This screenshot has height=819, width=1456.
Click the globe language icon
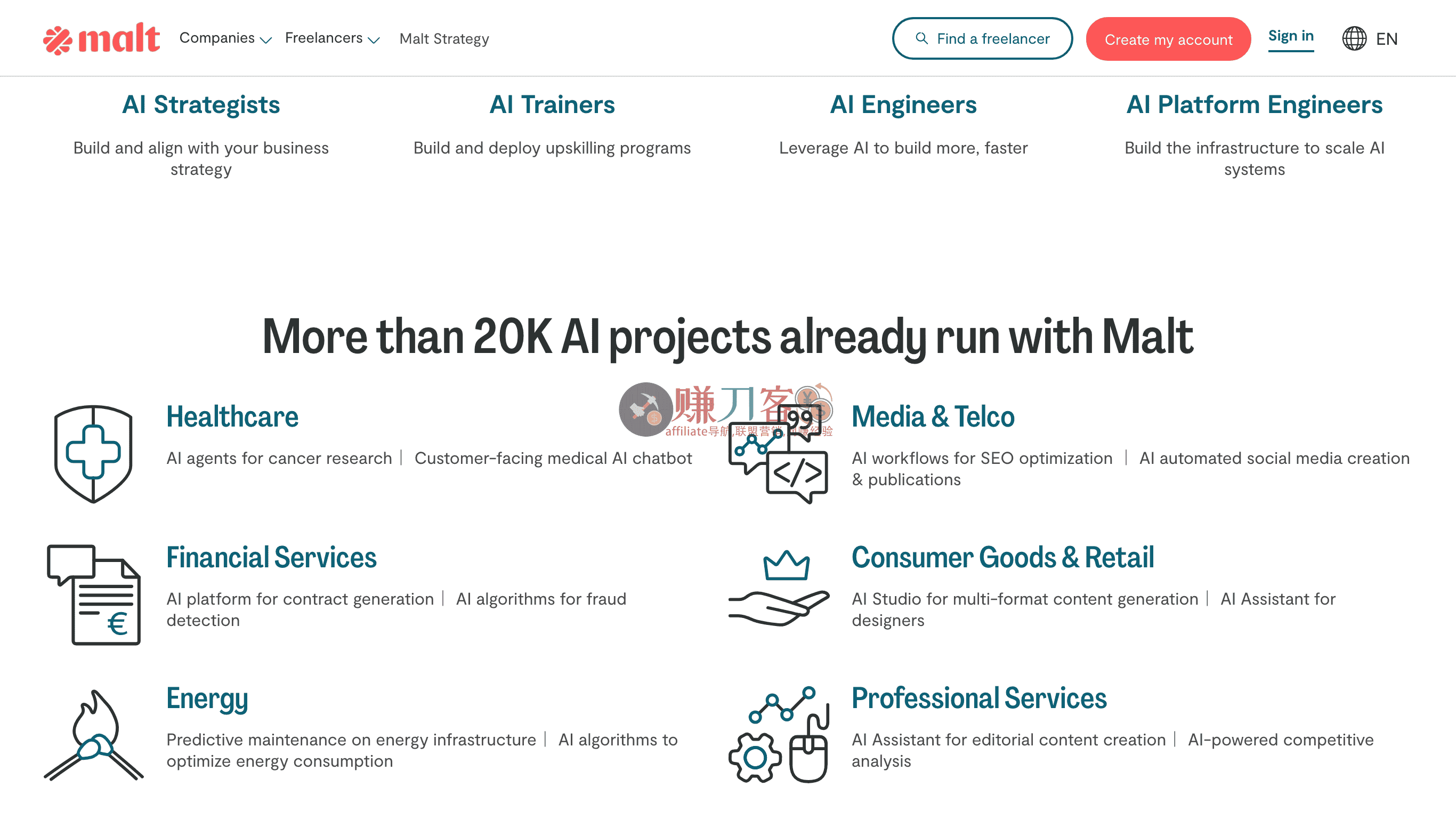point(1354,38)
